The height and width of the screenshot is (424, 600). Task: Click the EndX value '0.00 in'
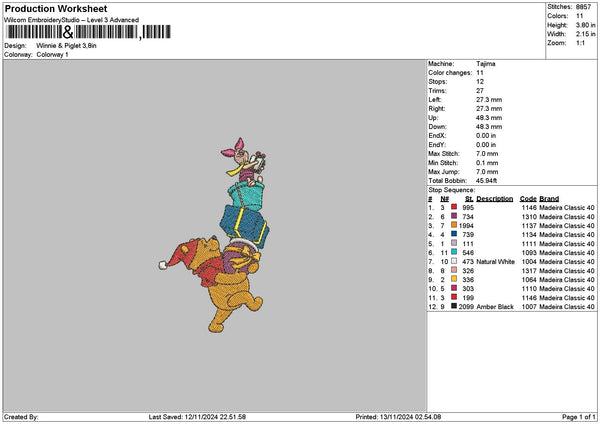pyautogui.click(x=486, y=136)
